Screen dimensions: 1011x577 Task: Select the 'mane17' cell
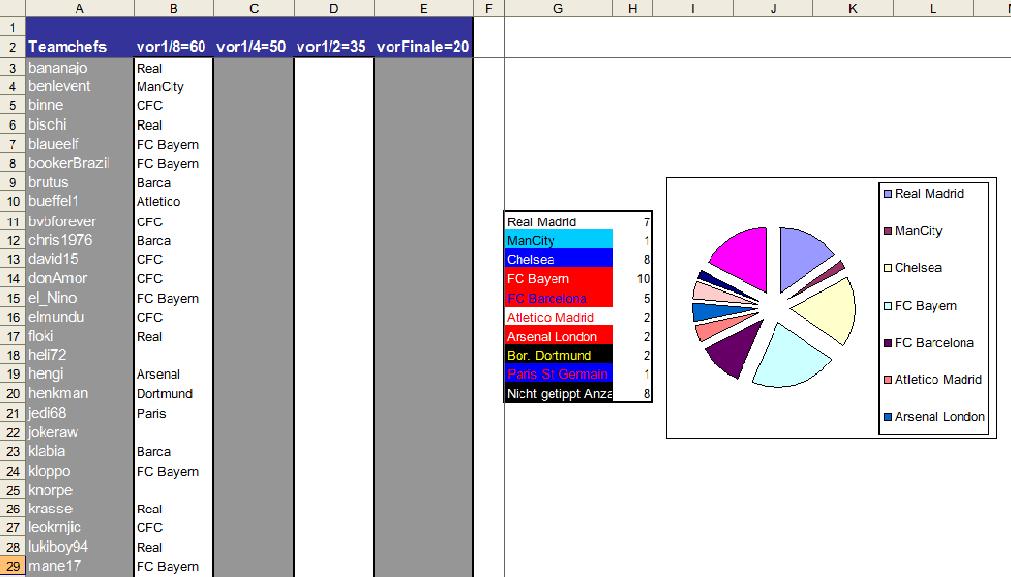(80, 567)
